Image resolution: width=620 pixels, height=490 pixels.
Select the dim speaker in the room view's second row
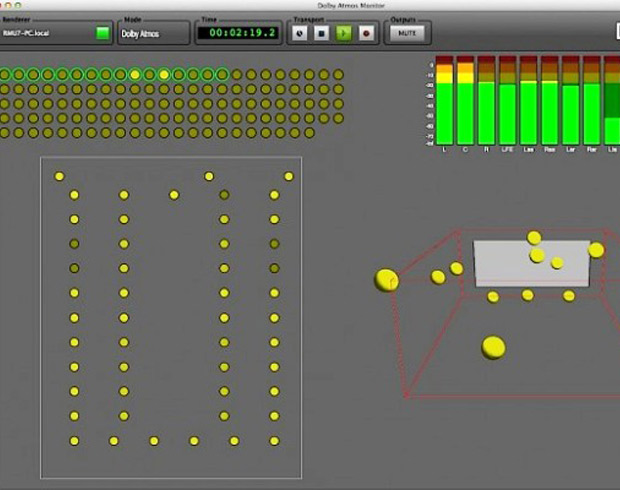(224, 195)
